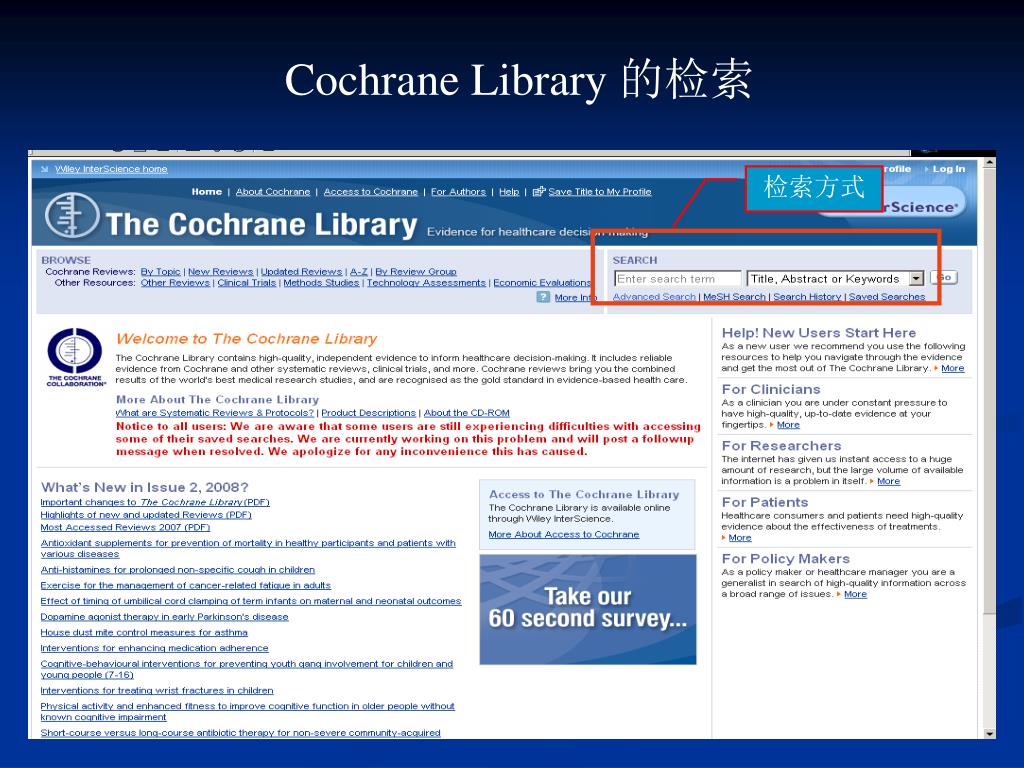Open Important changes to The Cochrane Library PDF
1024x768 pixels.
click(155, 502)
